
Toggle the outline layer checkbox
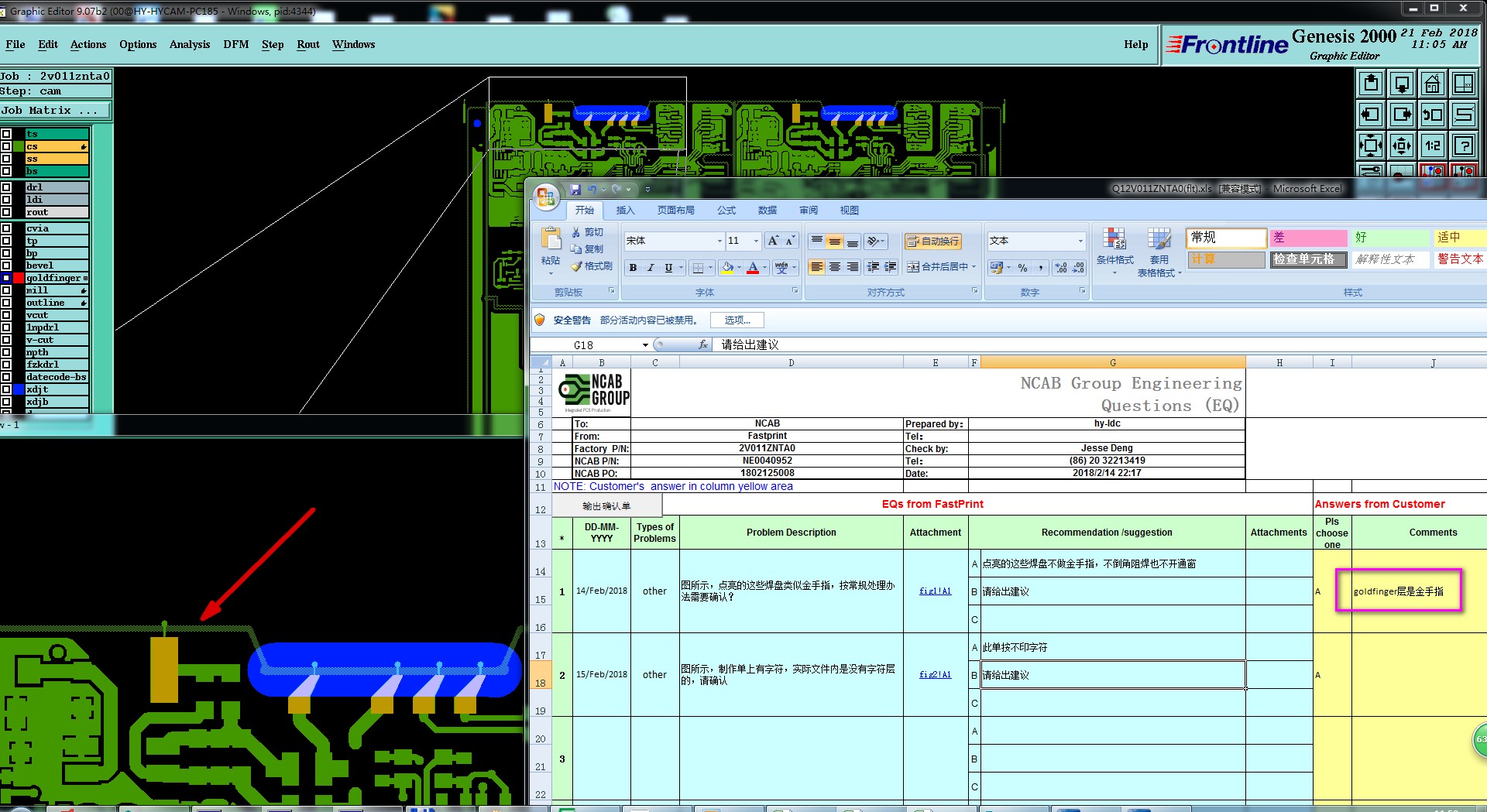[6, 303]
